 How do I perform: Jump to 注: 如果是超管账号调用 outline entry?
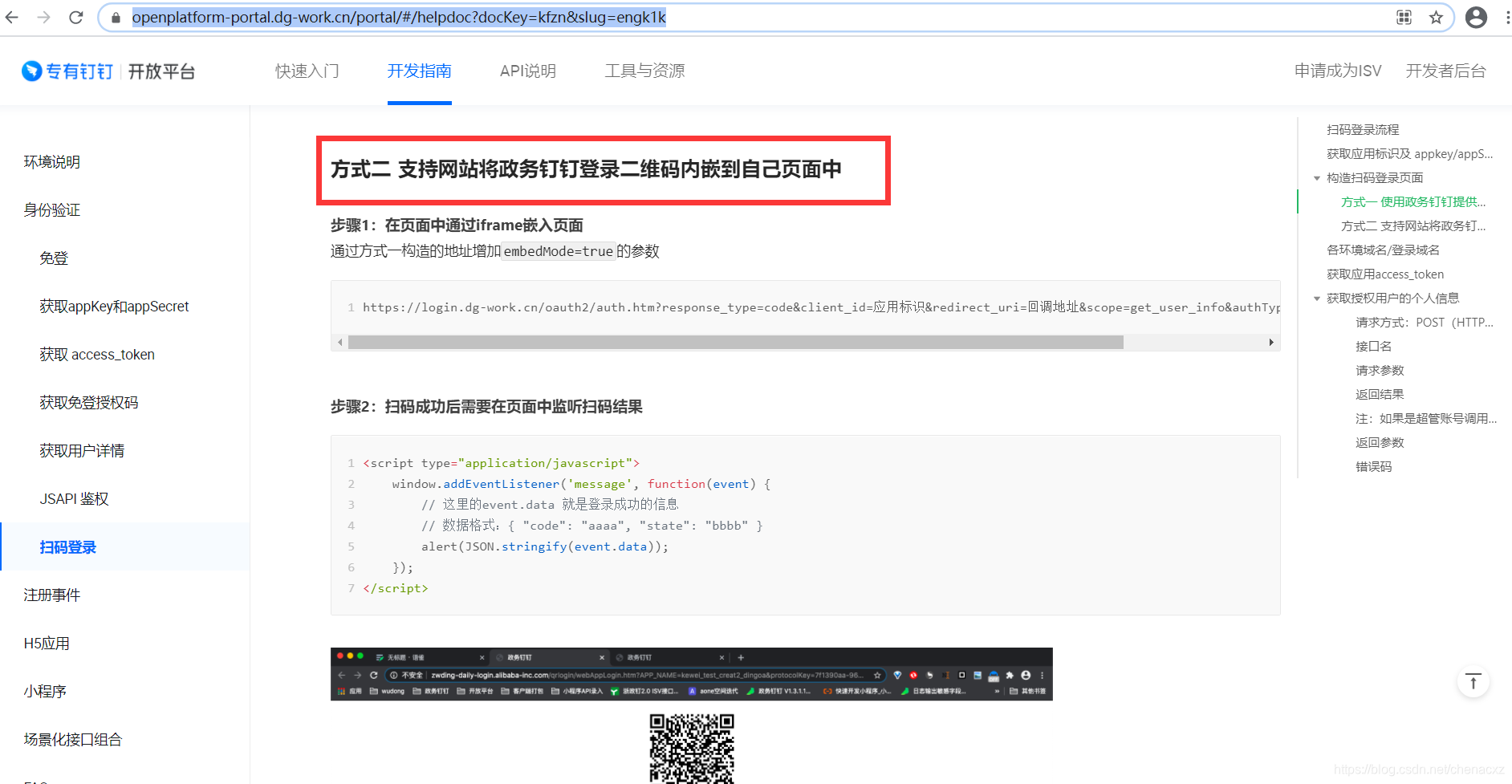1426,419
